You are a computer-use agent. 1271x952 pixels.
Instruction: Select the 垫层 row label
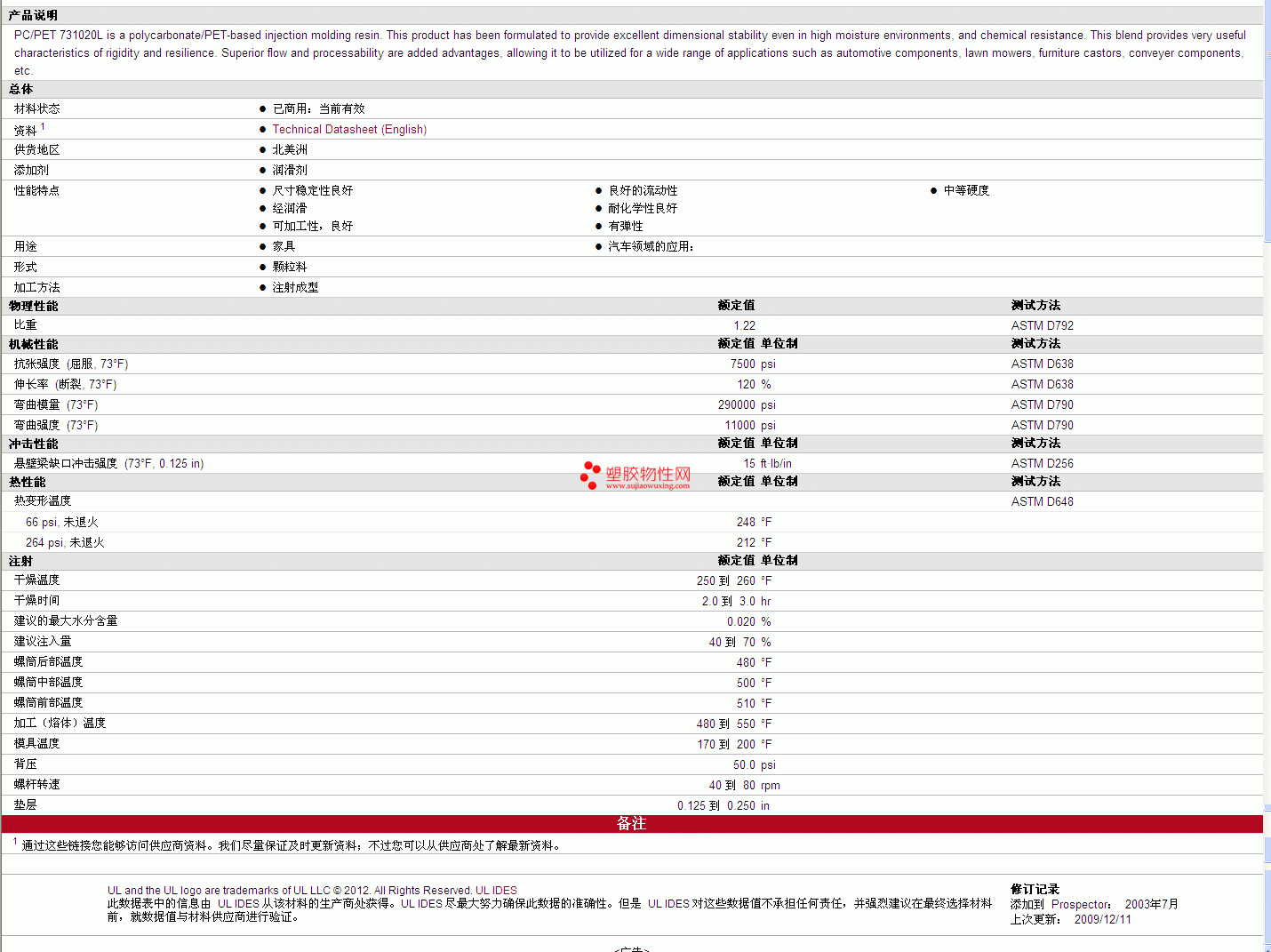(25, 804)
